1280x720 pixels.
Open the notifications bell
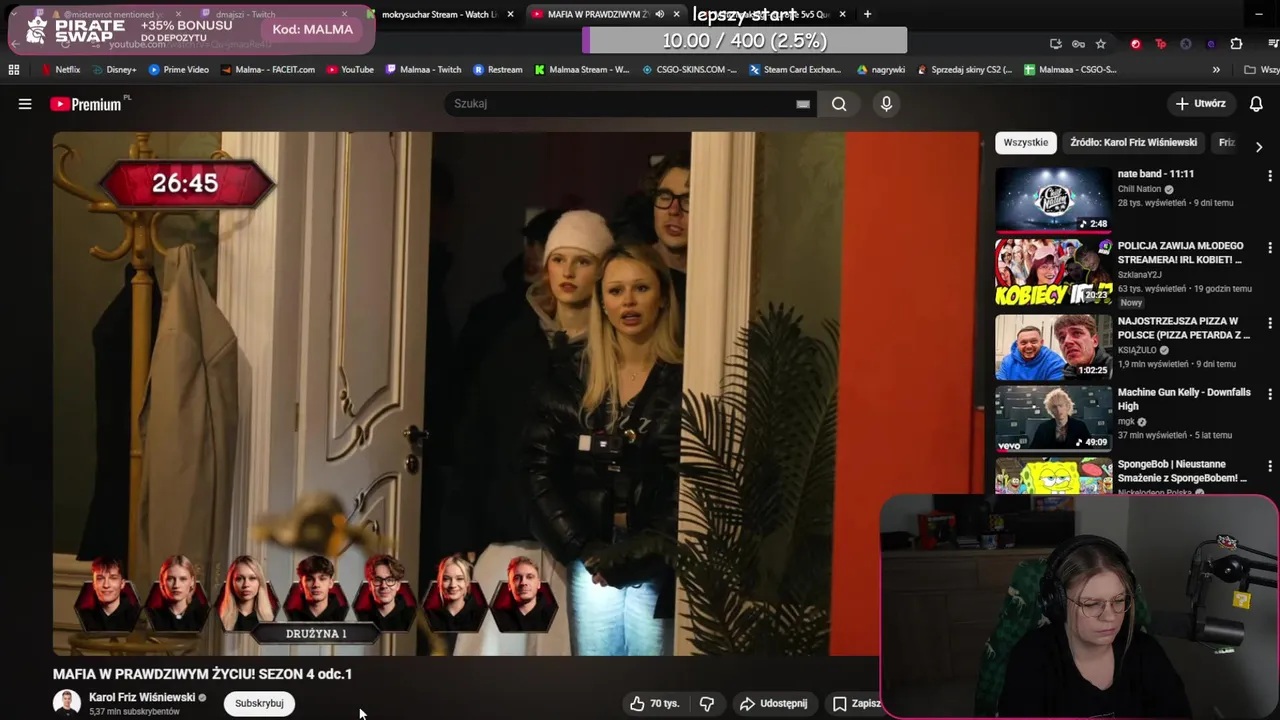(x=1256, y=104)
